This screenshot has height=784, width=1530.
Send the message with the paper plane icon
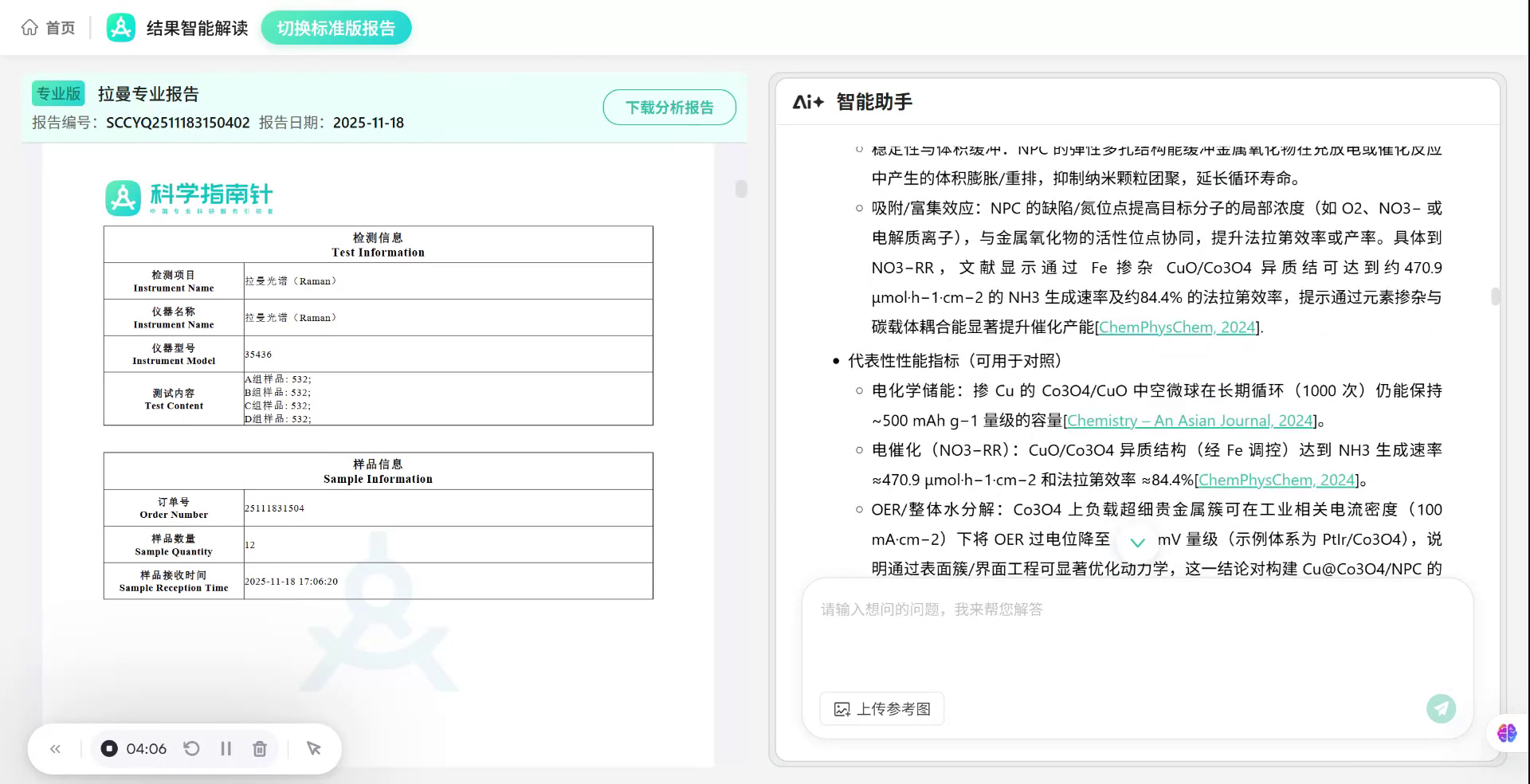click(1441, 708)
